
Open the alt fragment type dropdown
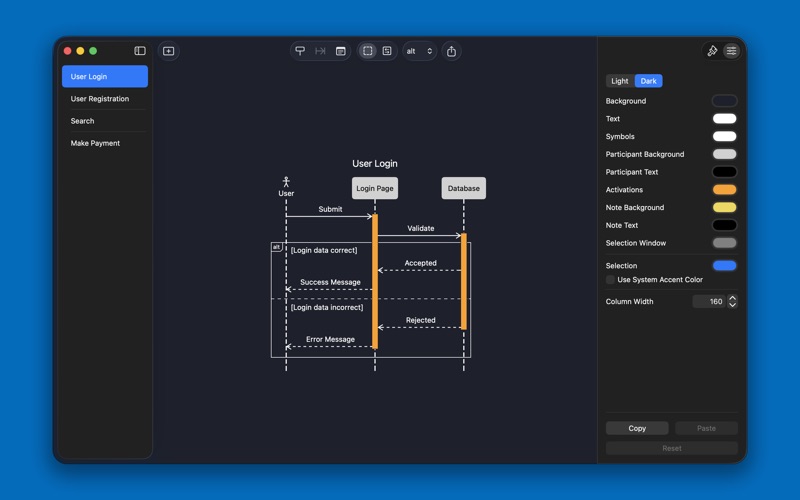[x=419, y=51]
